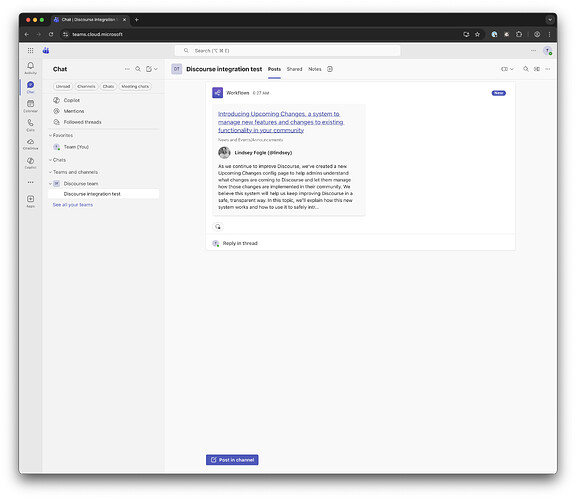The width and height of the screenshot is (576, 499).
Task: Add a tab plus icon
Action: tap(330, 69)
